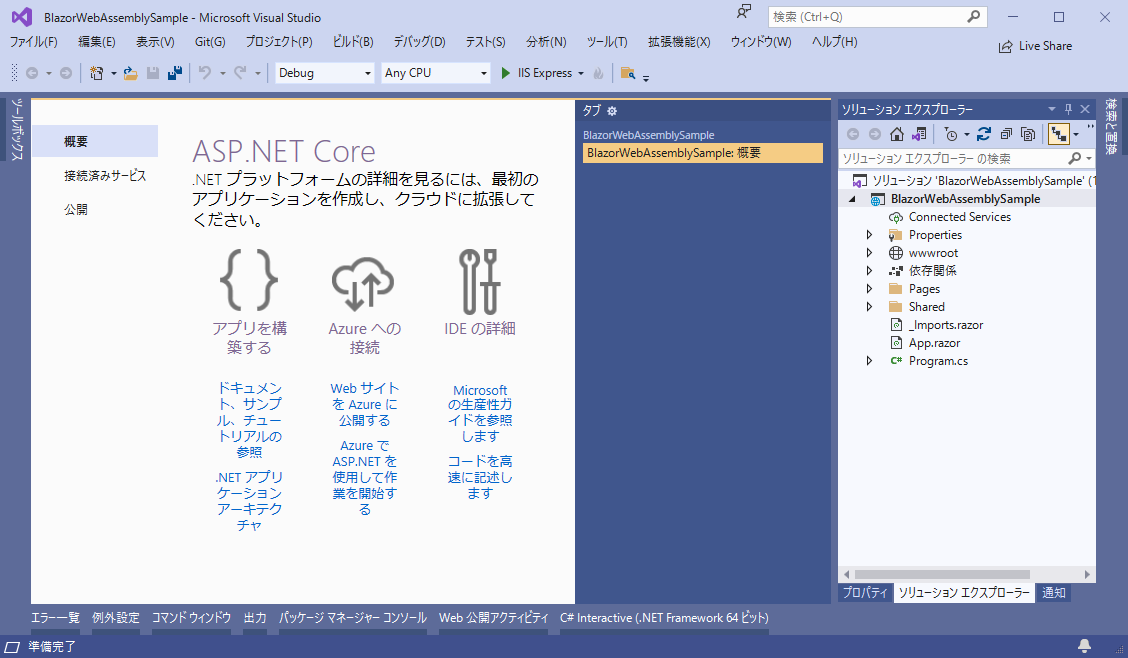Toggle Show All Files in Solution Explorer
This screenshot has height=658, width=1128.
click(1028, 134)
